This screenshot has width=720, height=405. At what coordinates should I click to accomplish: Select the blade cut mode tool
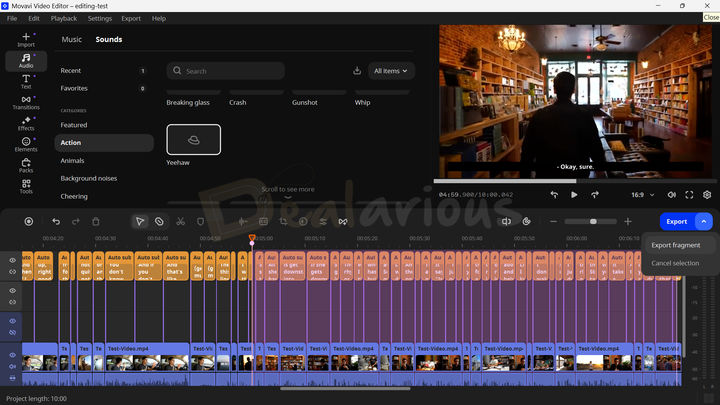click(159, 221)
